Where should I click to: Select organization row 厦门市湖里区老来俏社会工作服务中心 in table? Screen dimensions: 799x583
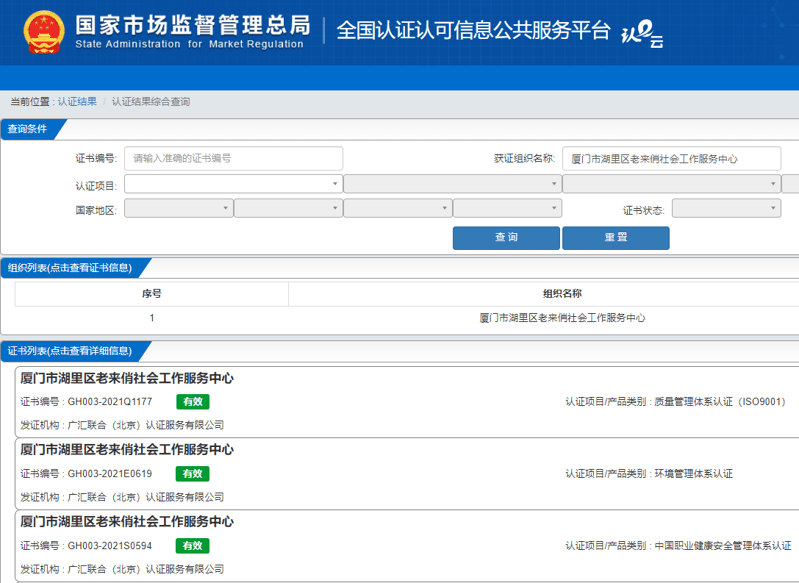coord(562,318)
